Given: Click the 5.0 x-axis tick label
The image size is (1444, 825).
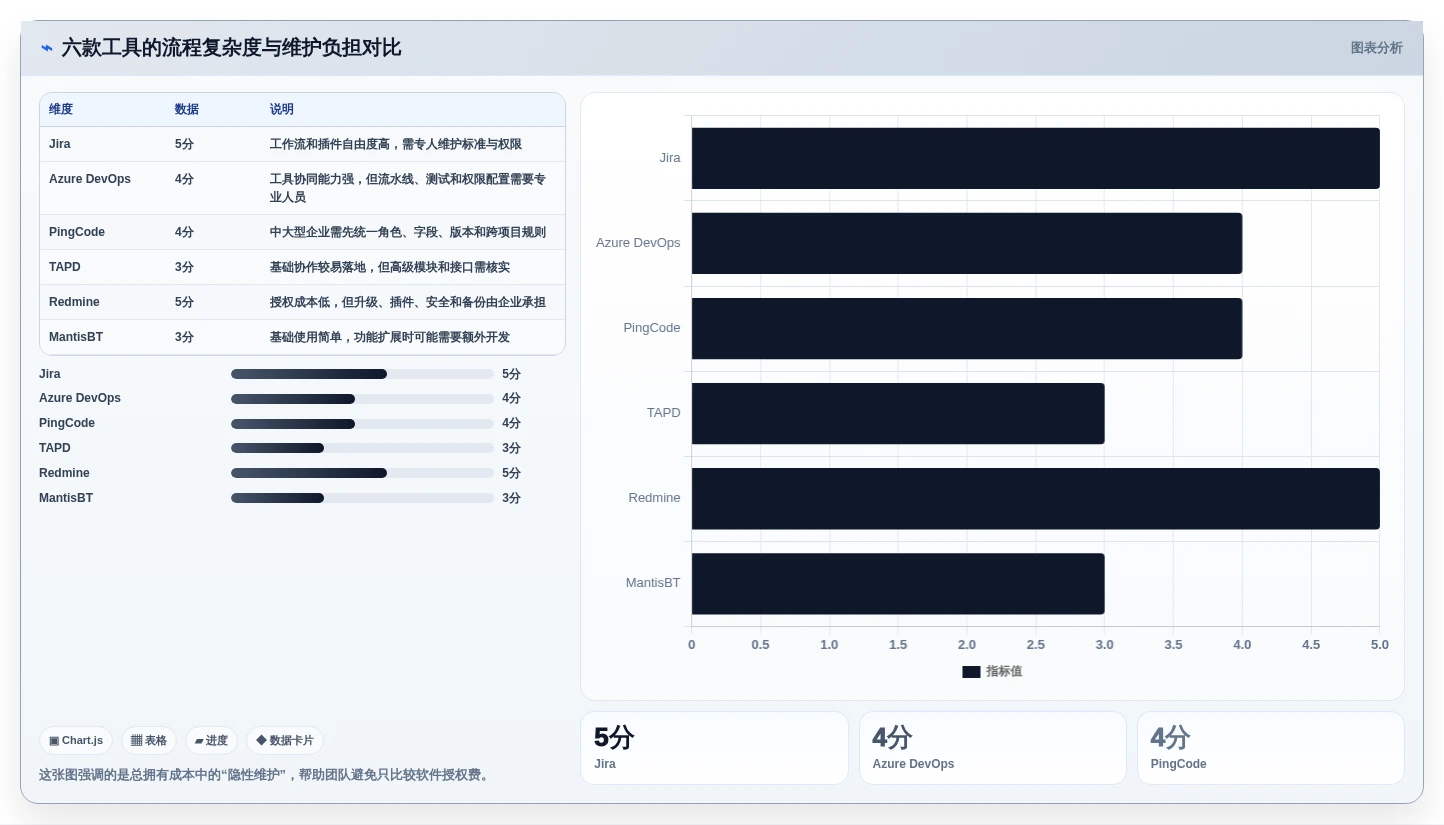Looking at the screenshot, I should (1380, 645).
